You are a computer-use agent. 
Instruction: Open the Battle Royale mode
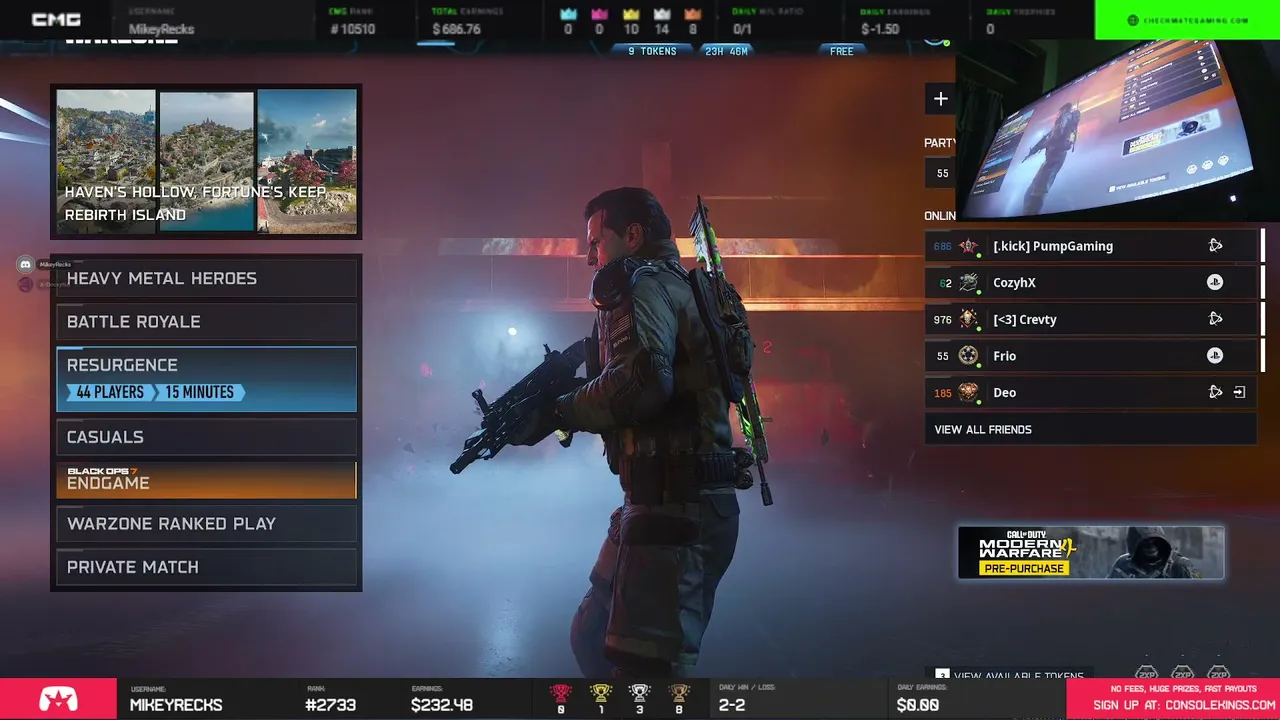click(x=206, y=322)
